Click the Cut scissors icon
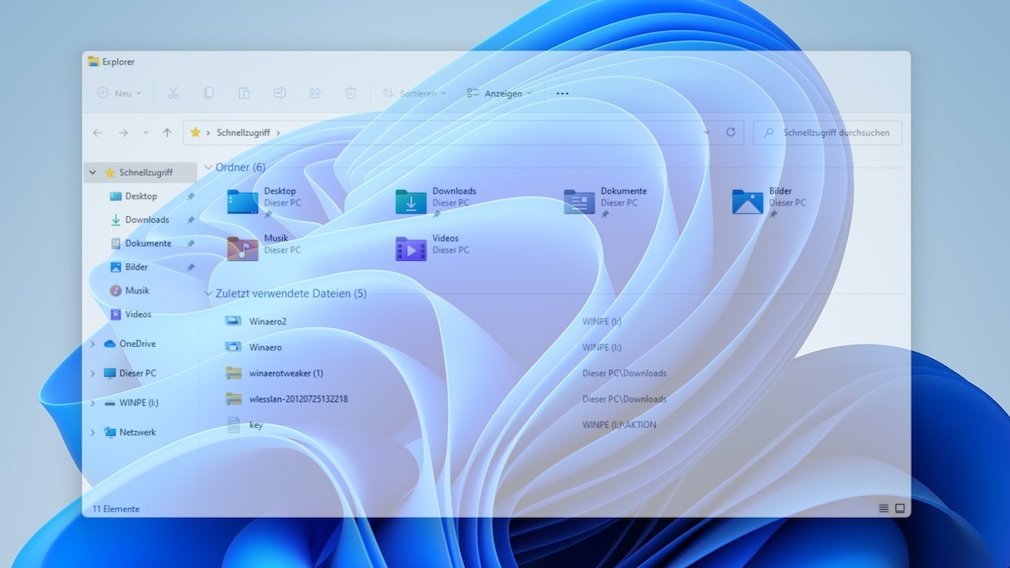Screen dimensions: 1010x568 173,93
